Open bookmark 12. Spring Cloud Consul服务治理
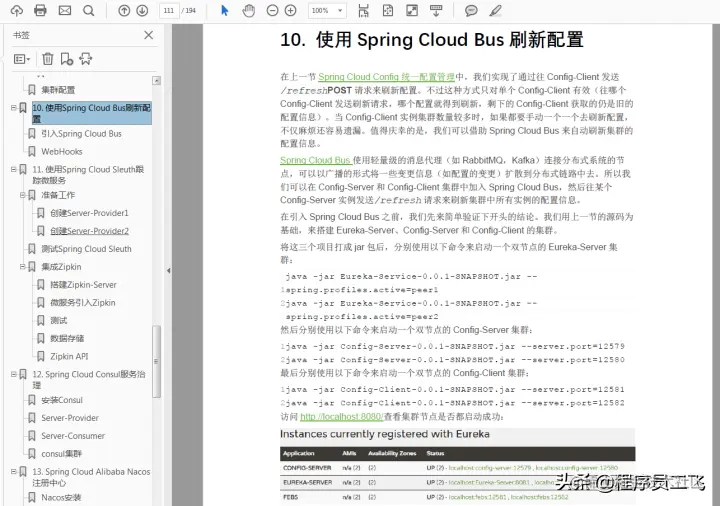The image size is (720, 506). click(89, 380)
